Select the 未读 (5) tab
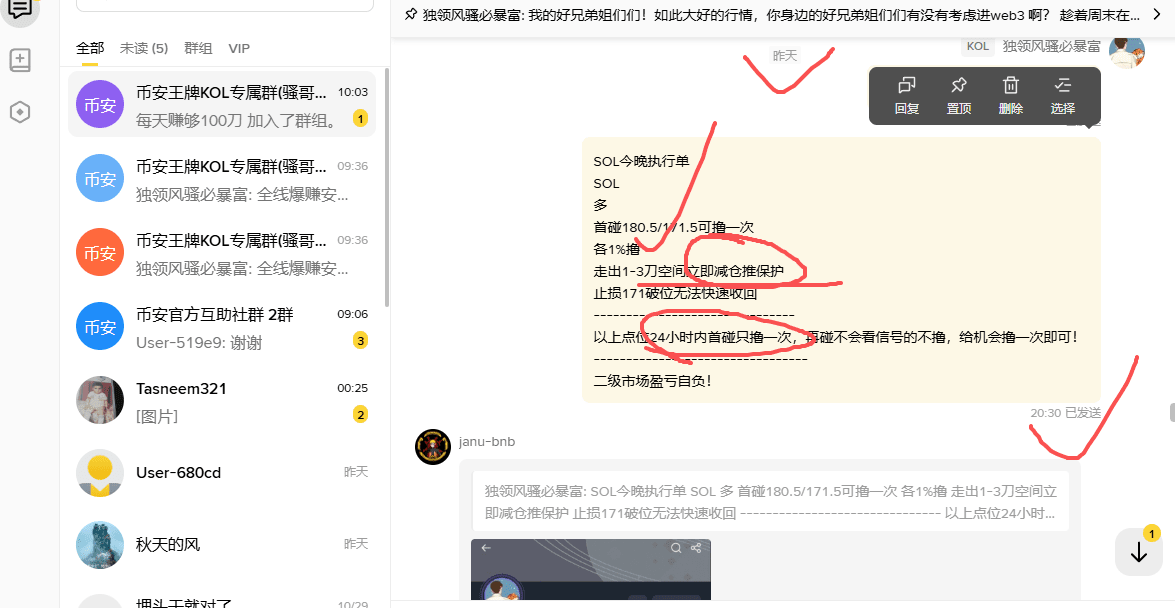1175x608 pixels. [144, 49]
